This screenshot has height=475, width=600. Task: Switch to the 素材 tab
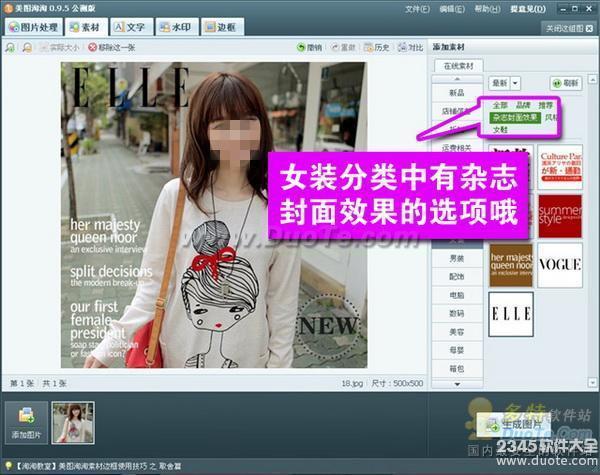[86, 27]
